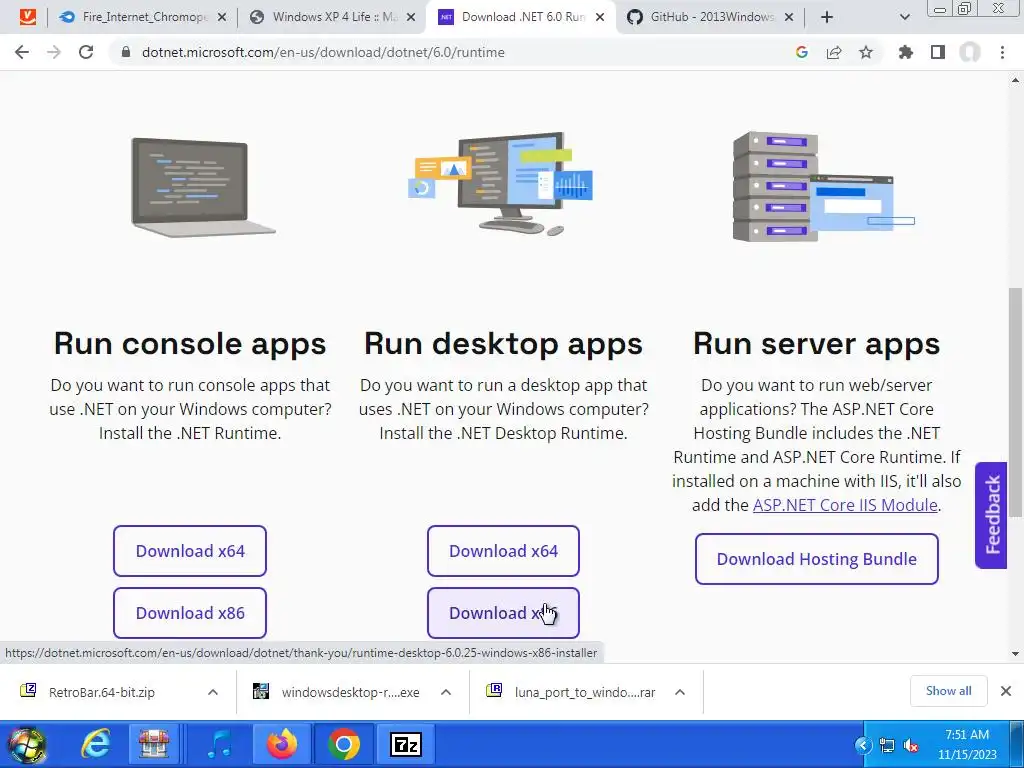This screenshot has width=1024, height=768.
Task: Open the music note taskbar app
Action: (x=219, y=744)
